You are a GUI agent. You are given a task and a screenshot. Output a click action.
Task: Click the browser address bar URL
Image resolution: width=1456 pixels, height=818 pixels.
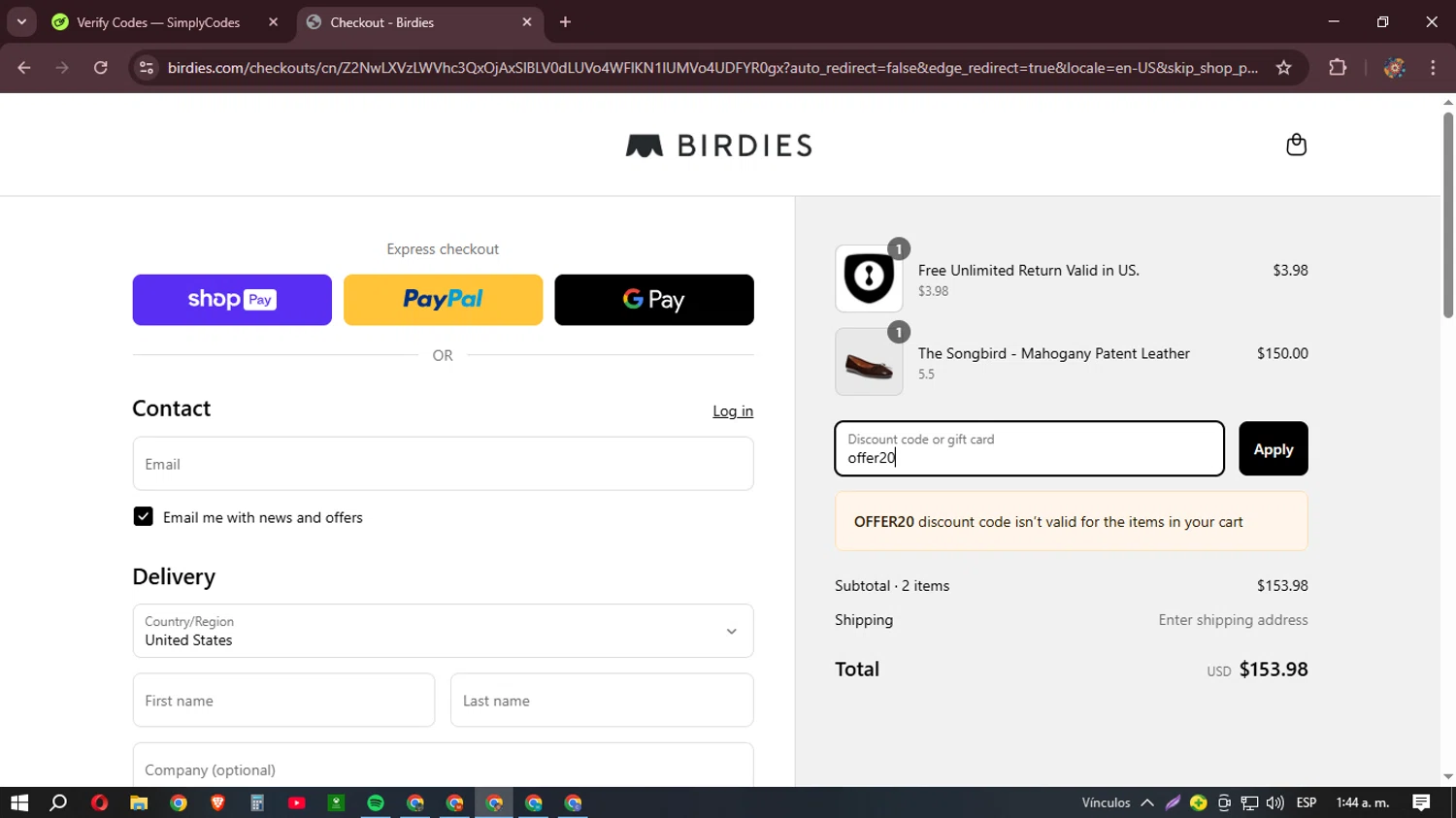click(x=712, y=68)
